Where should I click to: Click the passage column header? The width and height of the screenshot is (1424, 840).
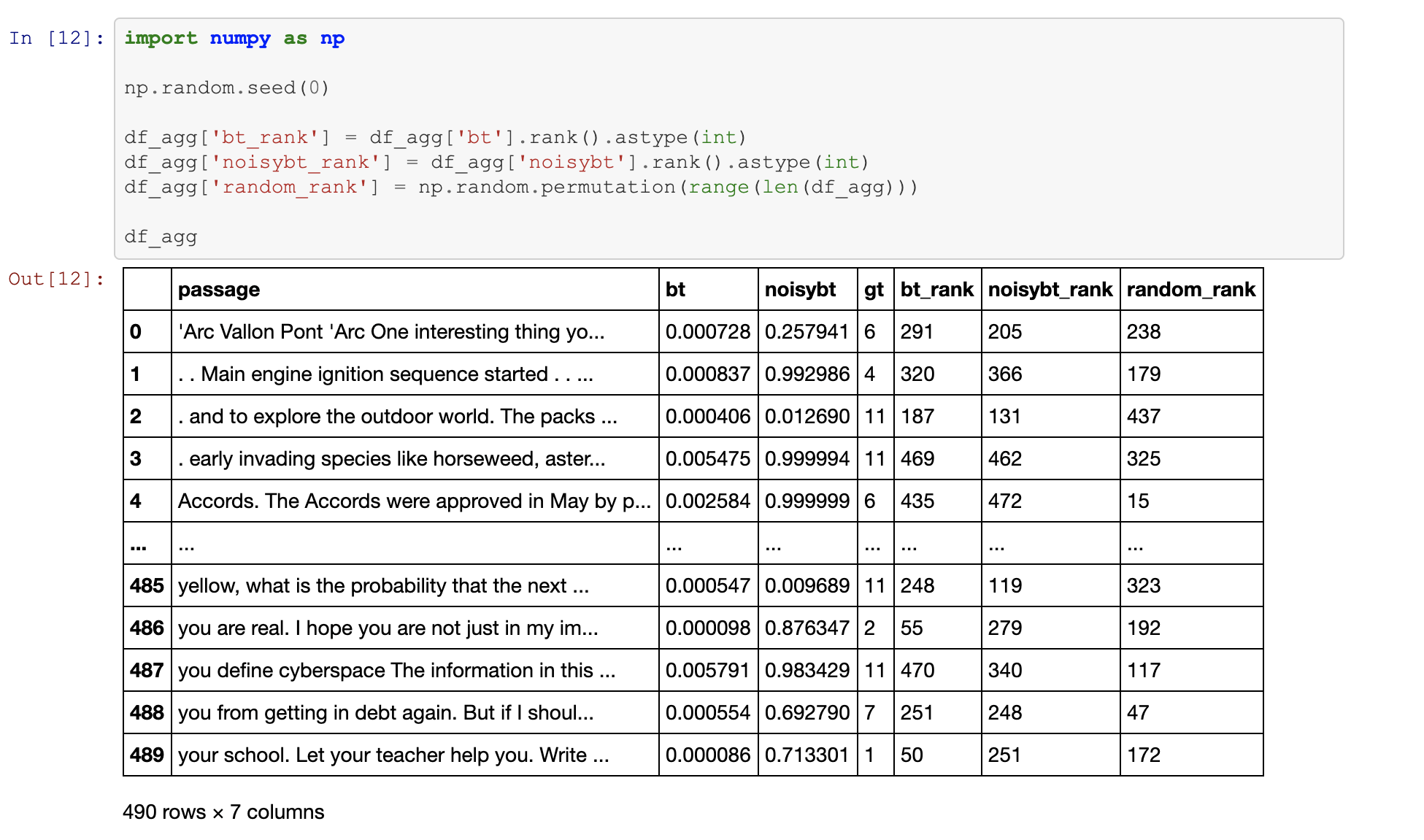tap(219, 290)
